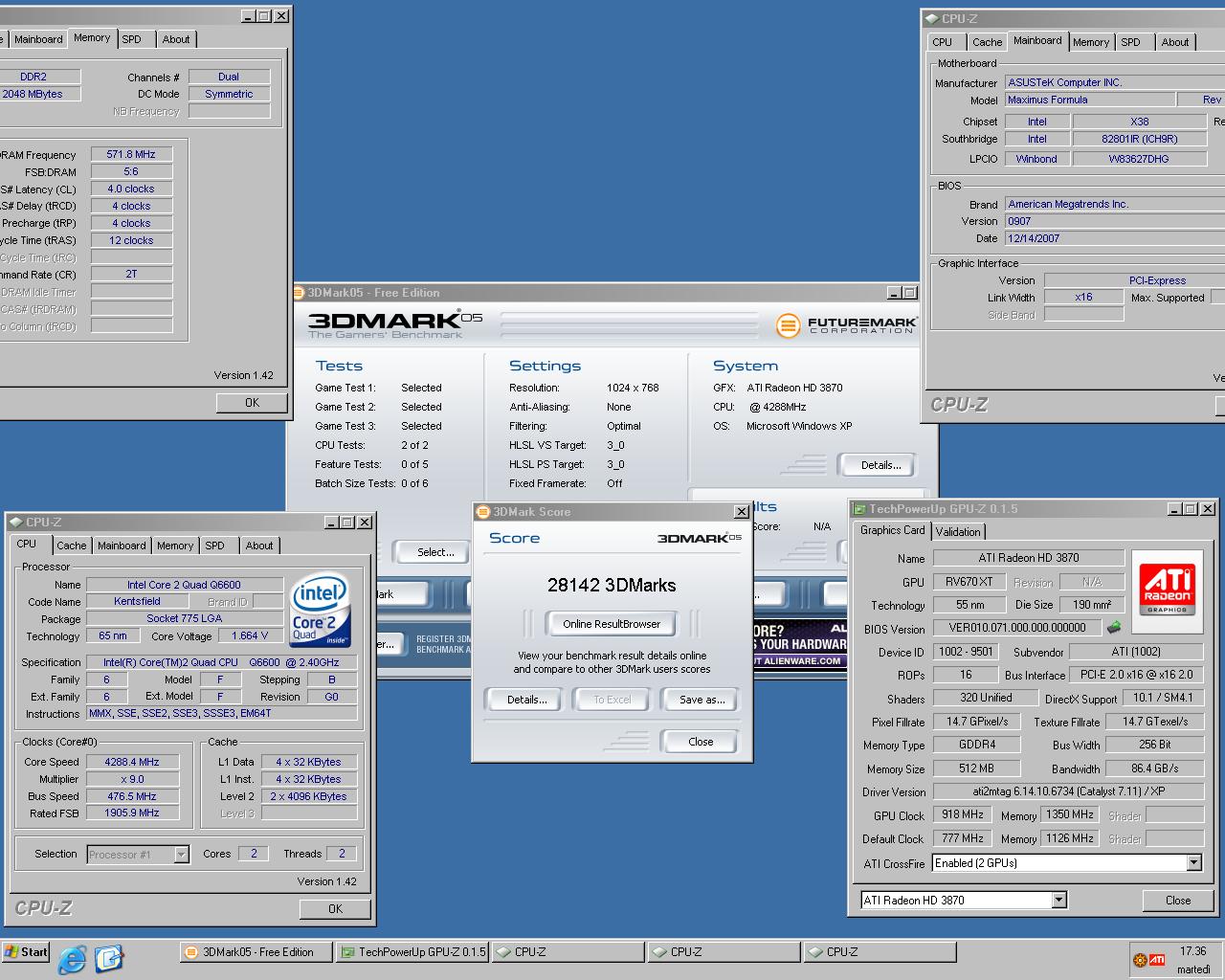Image resolution: width=1225 pixels, height=980 pixels.
Task: Select About tab in motherboard CPU-Z window
Action: tap(1174, 42)
